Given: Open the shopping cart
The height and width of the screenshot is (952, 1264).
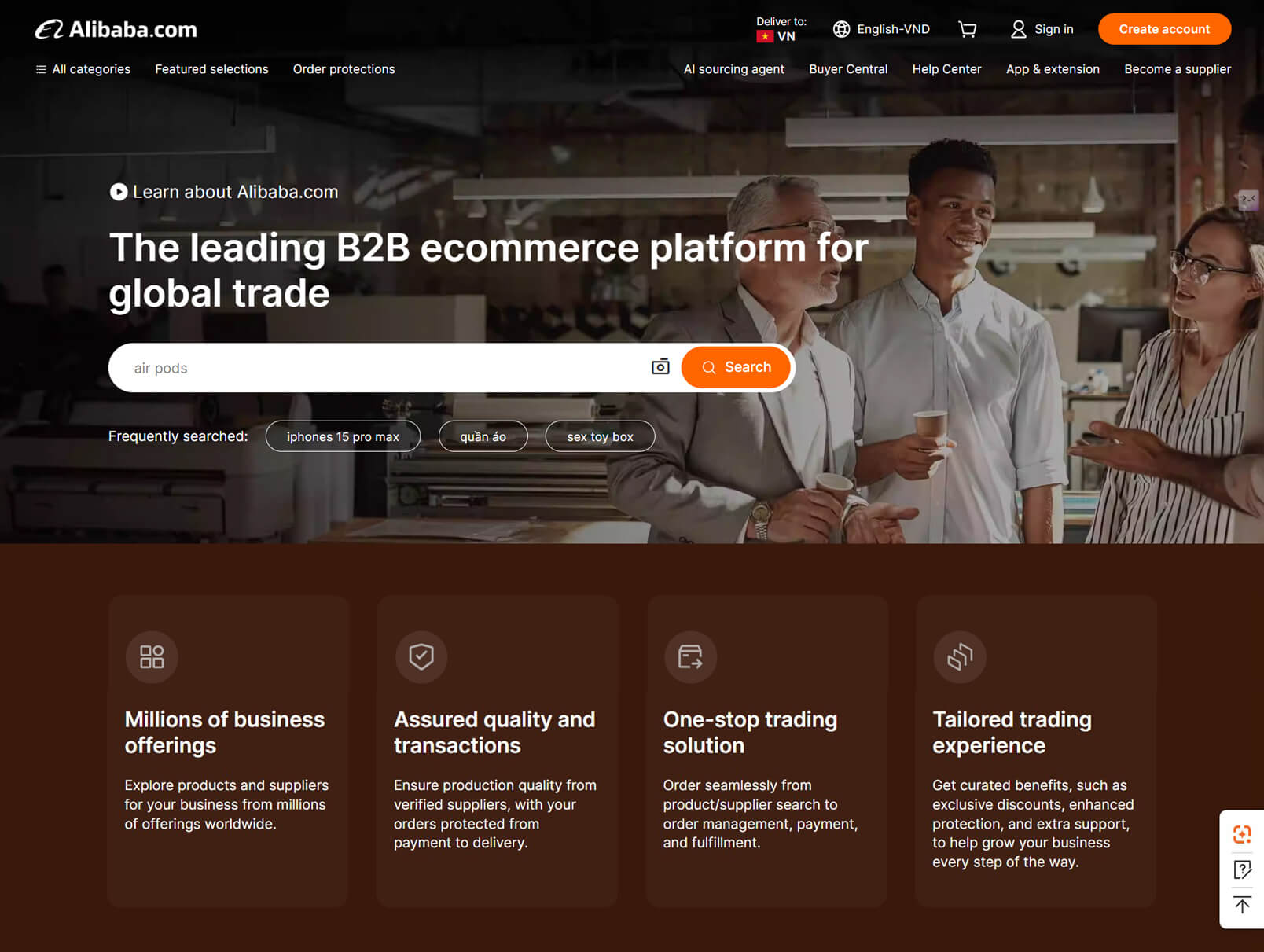Looking at the screenshot, I should 968,29.
